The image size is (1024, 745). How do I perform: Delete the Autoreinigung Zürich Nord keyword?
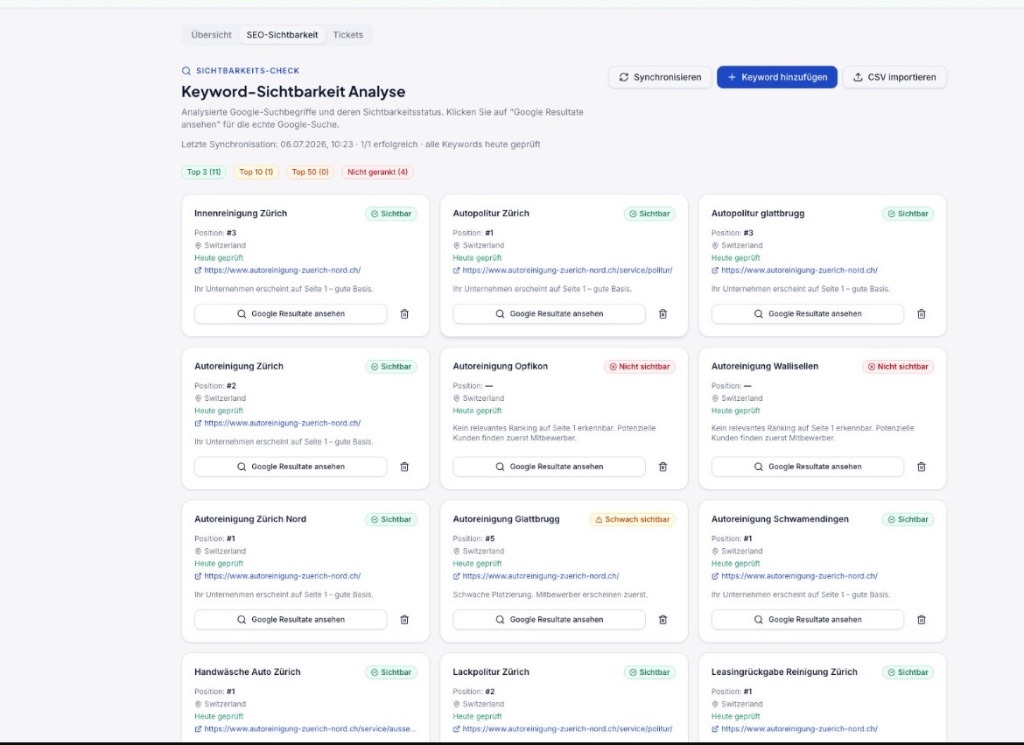pos(404,620)
